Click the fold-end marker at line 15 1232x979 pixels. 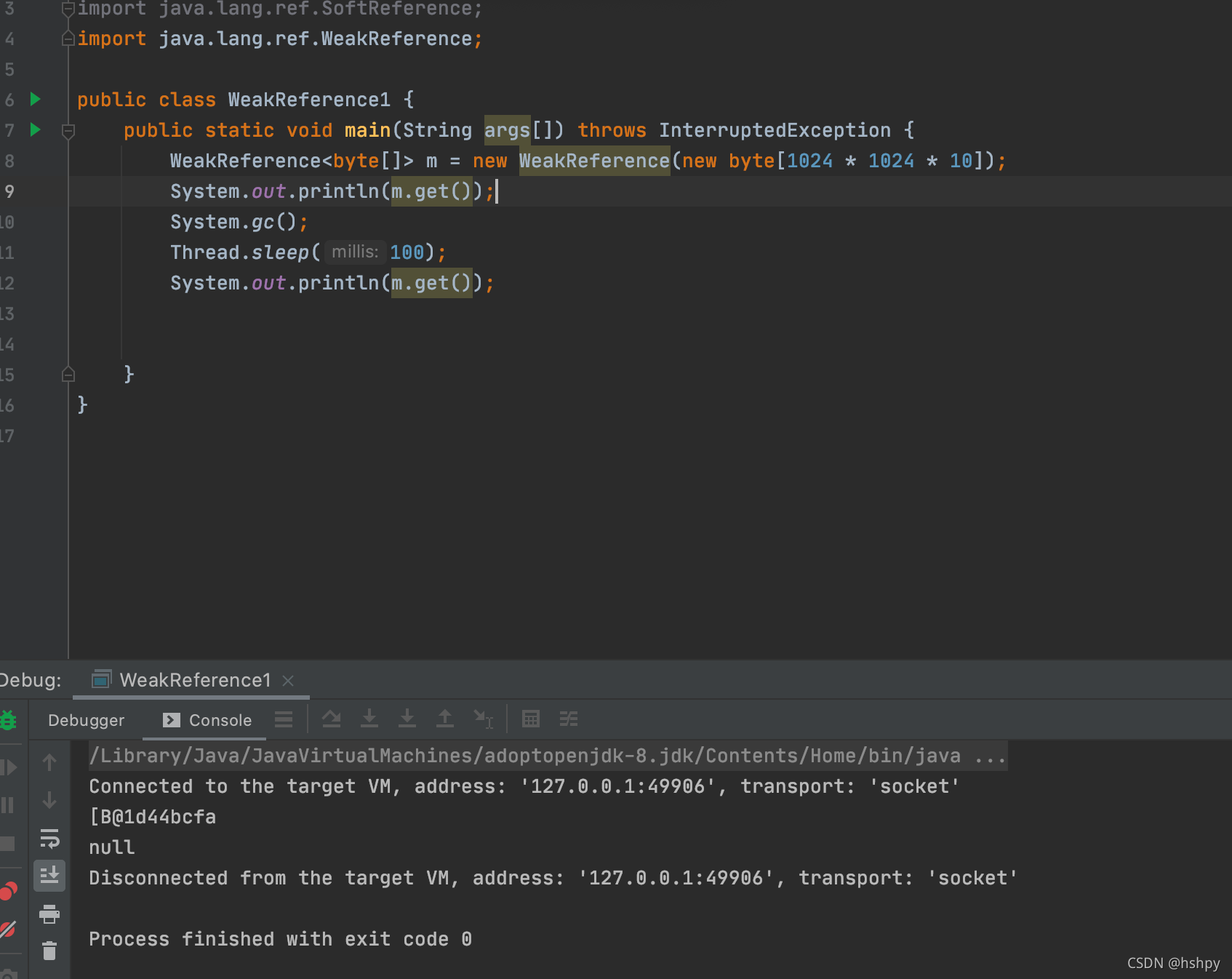[x=68, y=375]
